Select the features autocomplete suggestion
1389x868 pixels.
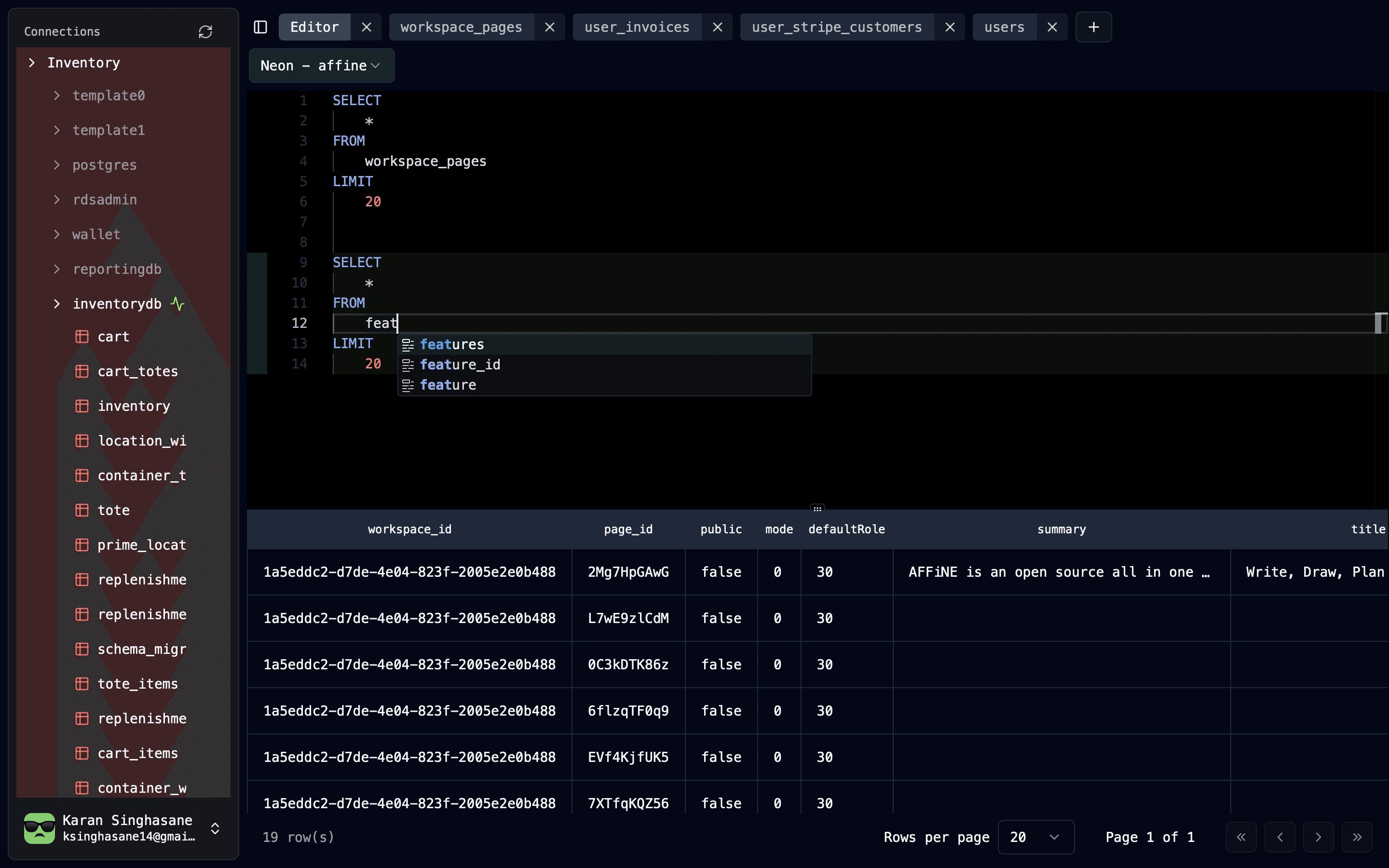tap(452, 344)
